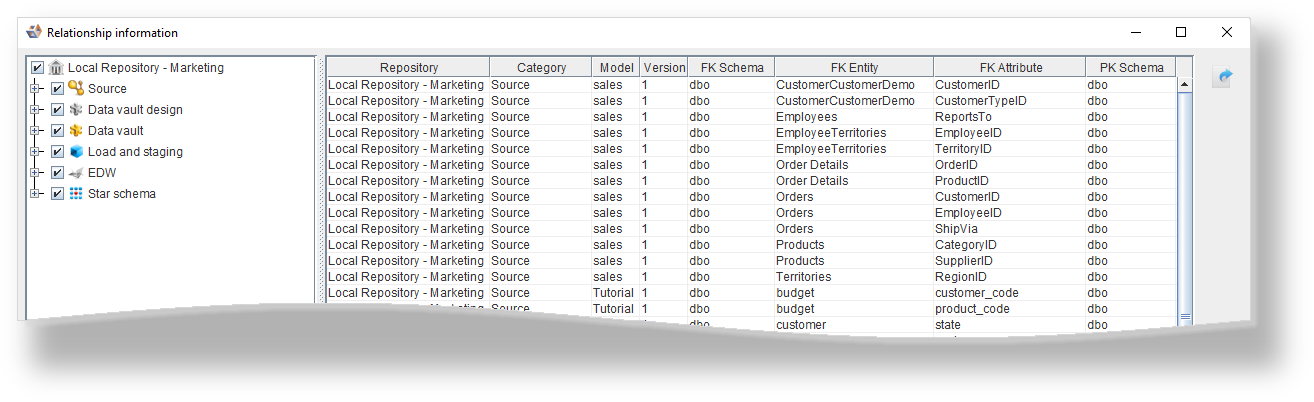Sort by the FK Entity column header
This screenshot has height=402, width=1314.
854,67
